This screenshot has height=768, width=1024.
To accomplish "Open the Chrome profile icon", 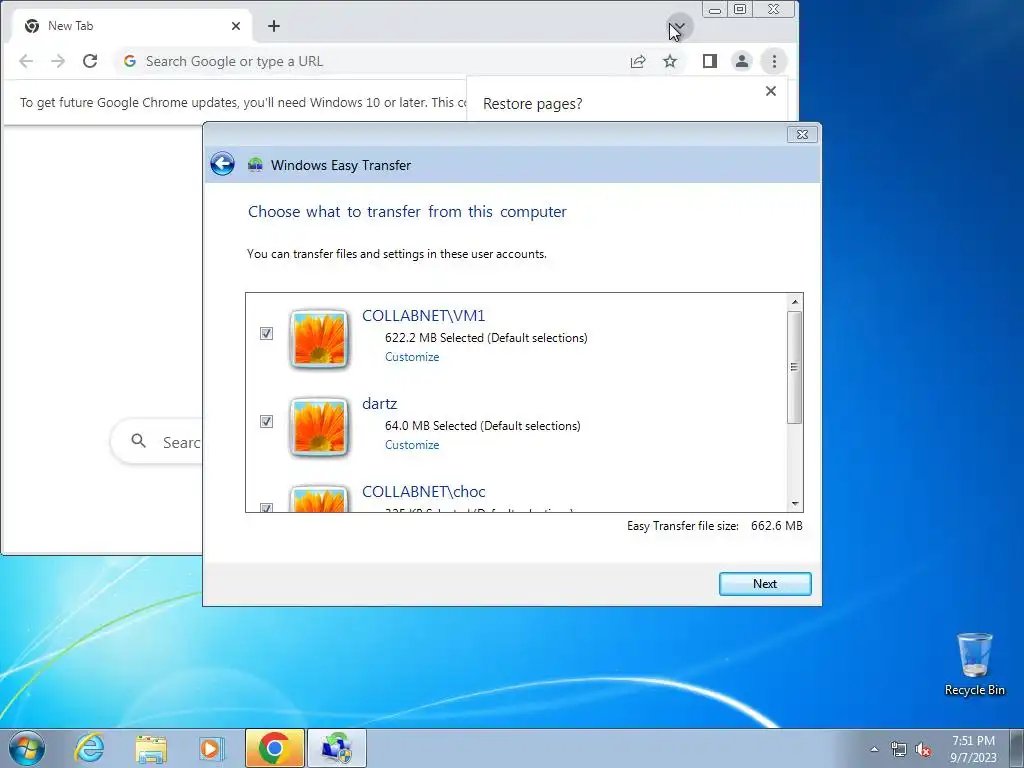I will (742, 61).
